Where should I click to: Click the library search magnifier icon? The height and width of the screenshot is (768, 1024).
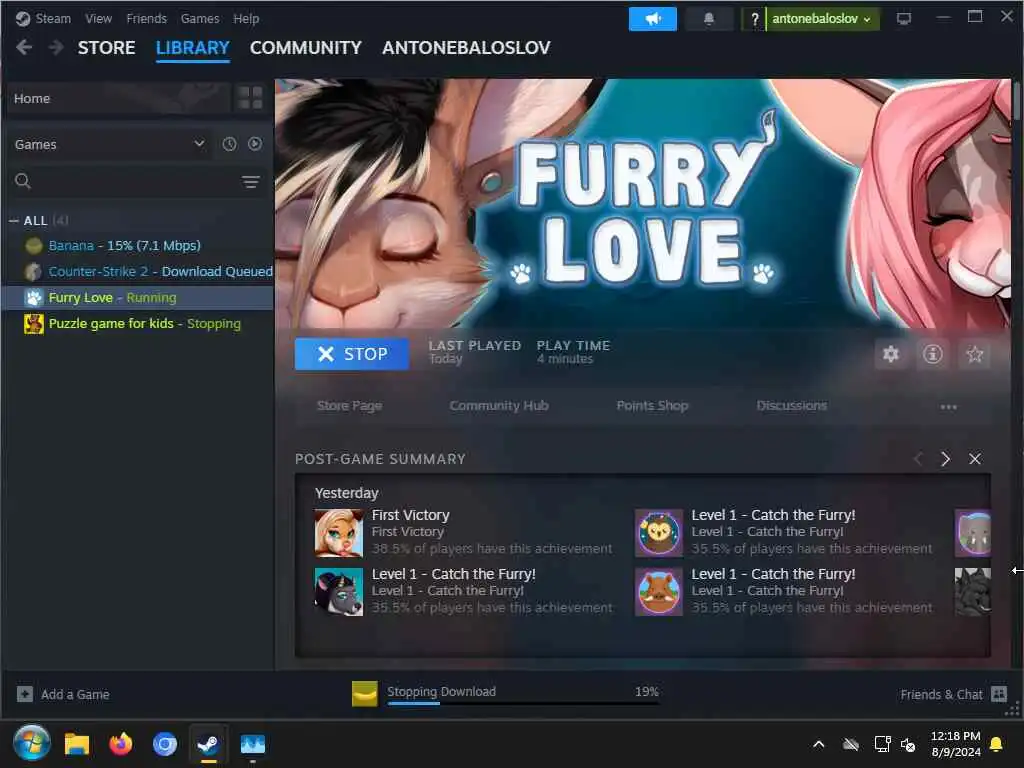[23, 181]
